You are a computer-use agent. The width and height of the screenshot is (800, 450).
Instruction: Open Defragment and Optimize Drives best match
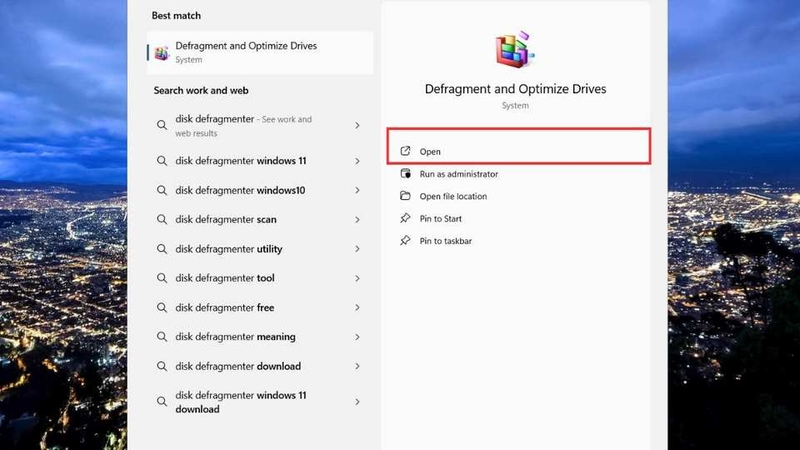coord(260,53)
